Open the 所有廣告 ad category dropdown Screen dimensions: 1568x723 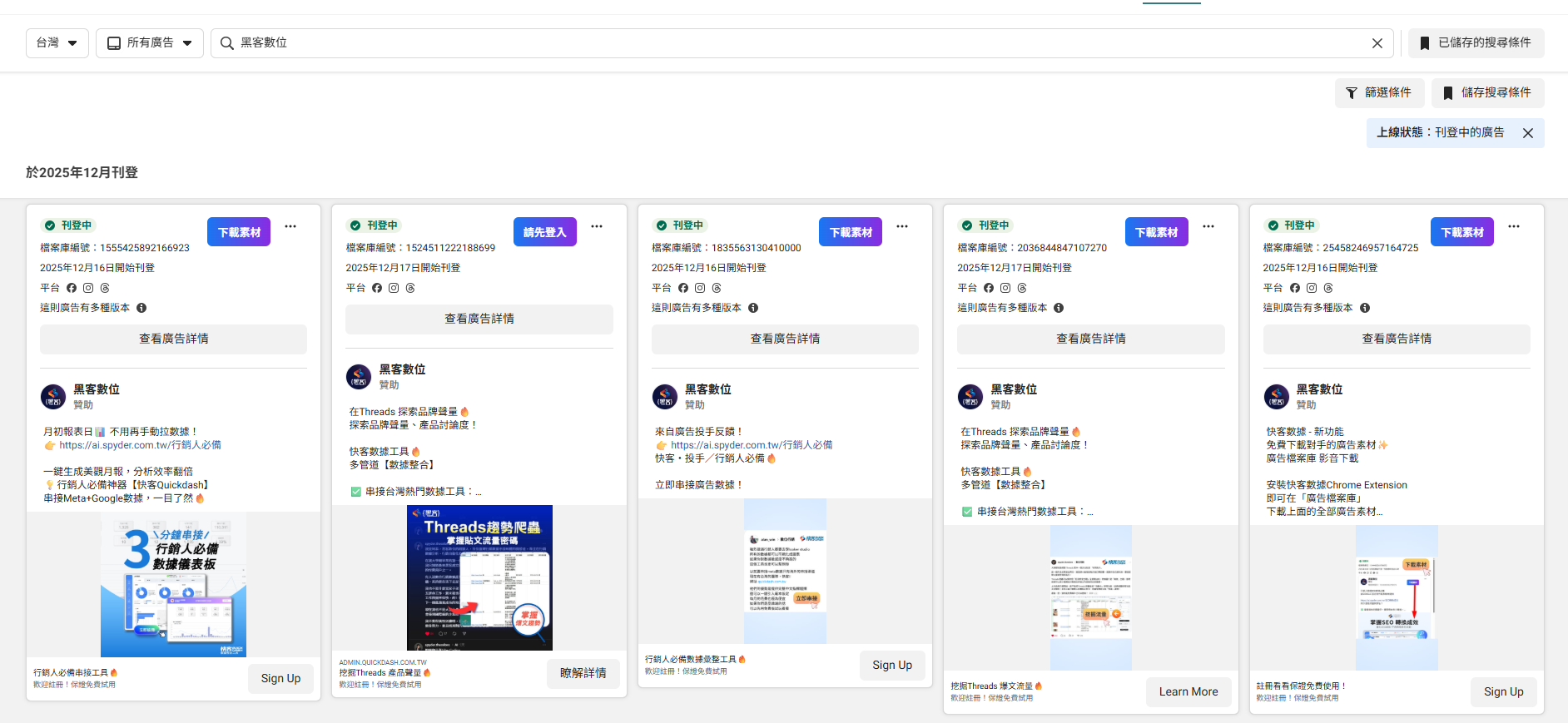point(150,42)
